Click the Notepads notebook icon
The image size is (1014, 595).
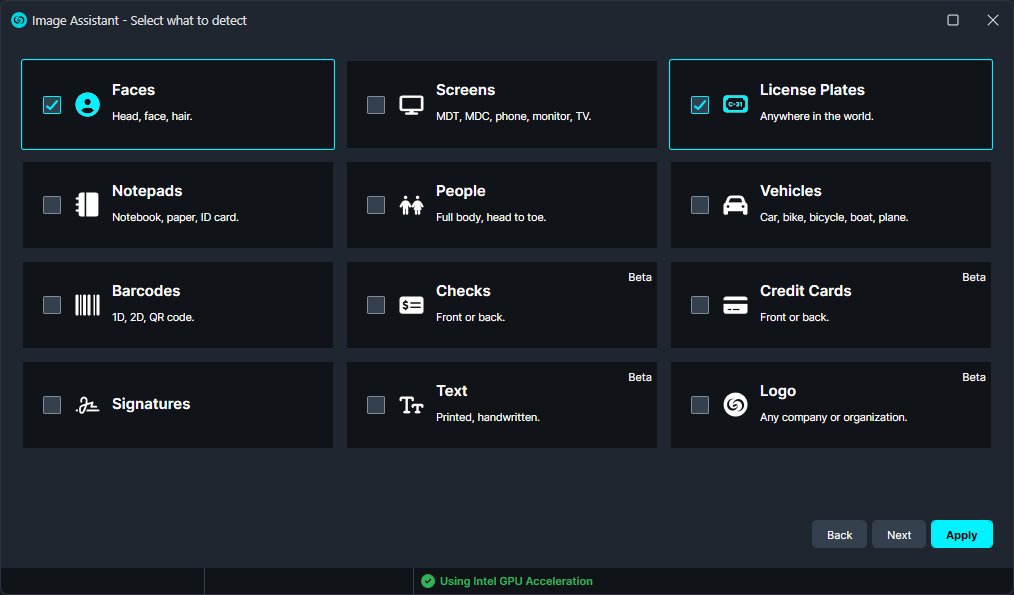pyautogui.click(x=88, y=205)
